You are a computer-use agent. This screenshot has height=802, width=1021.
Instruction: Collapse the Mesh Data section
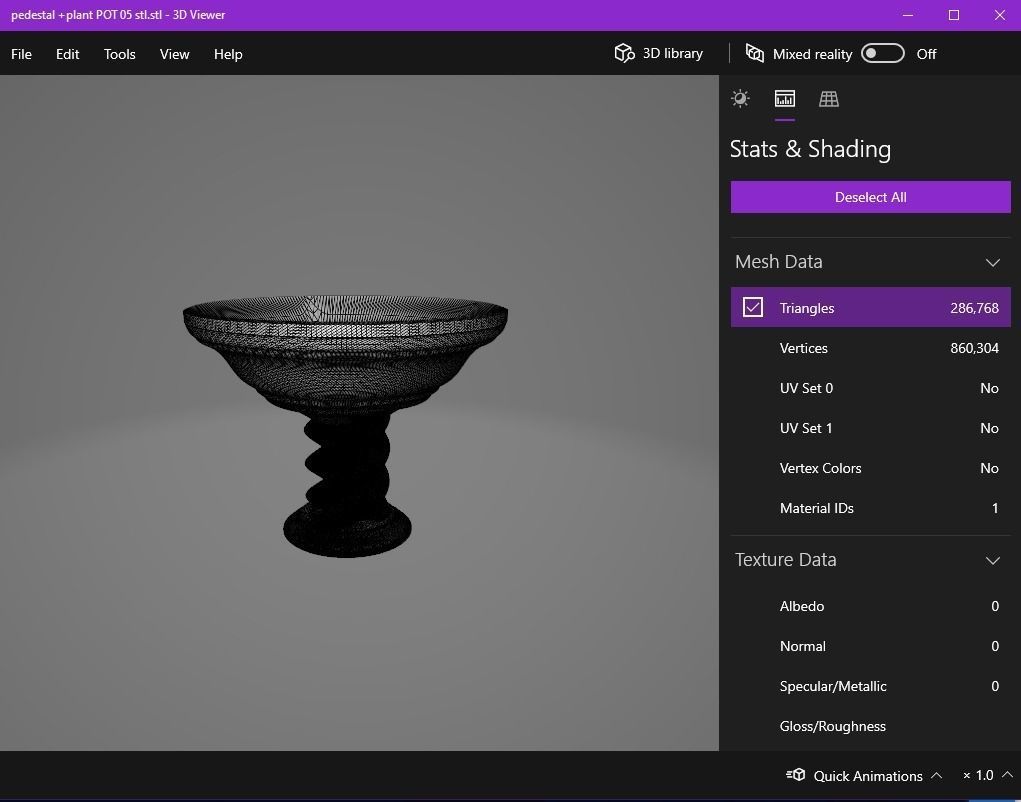pyautogui.click(x=992, y=263)
